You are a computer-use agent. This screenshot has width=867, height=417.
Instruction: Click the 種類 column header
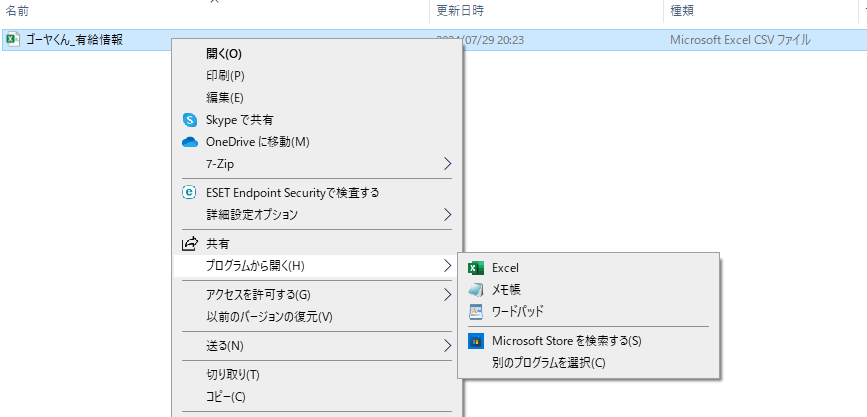pyautogui.click(x=682, y=11)
